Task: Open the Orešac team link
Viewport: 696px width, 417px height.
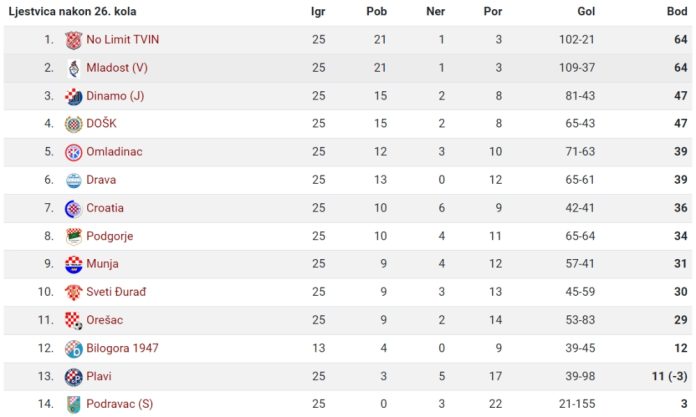Action: point(104,320)
